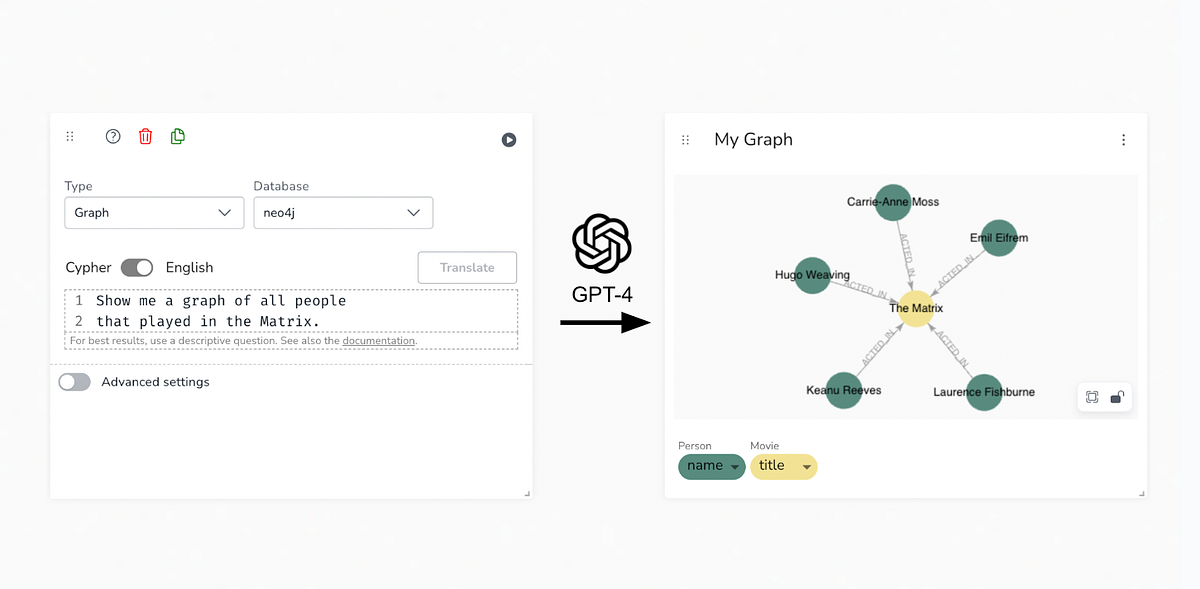The height and width of the screenshot is (589, 1200).
Task: Toggle the graph layout lock padlock
Action: click(x=1117, y=396)
